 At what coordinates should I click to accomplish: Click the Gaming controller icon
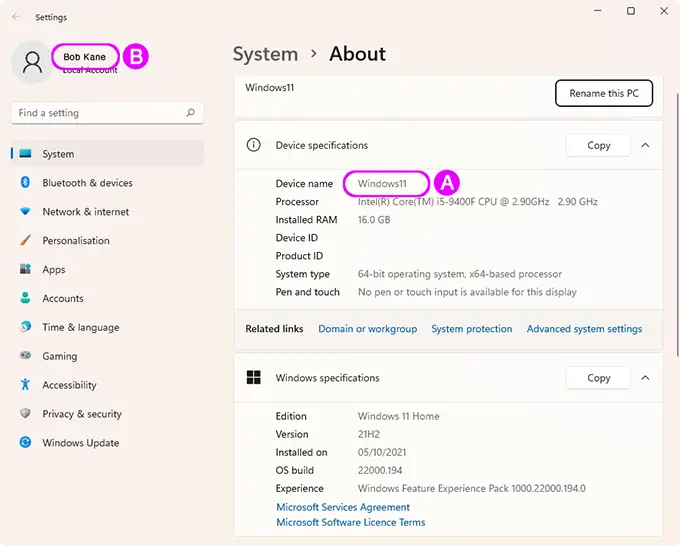pos(26,356)
